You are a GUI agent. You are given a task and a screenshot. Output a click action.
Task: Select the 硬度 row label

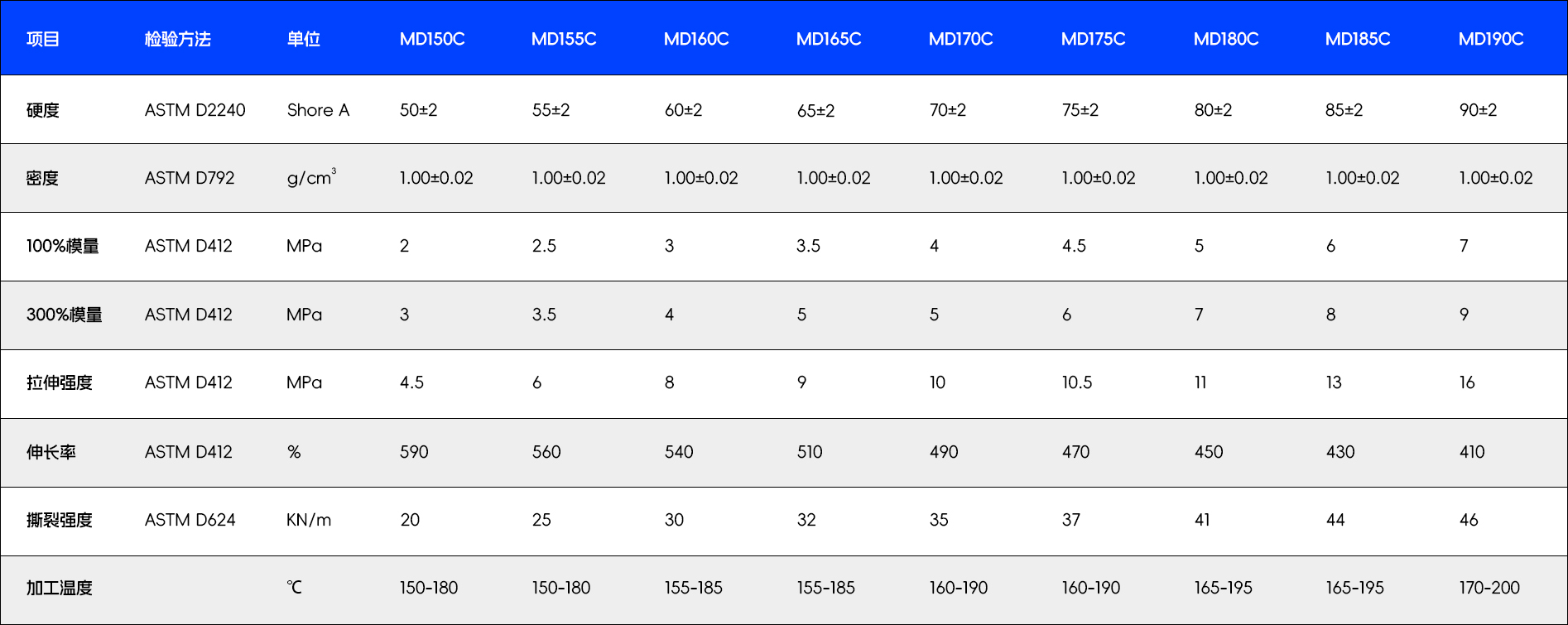click(x=43, y=110)
